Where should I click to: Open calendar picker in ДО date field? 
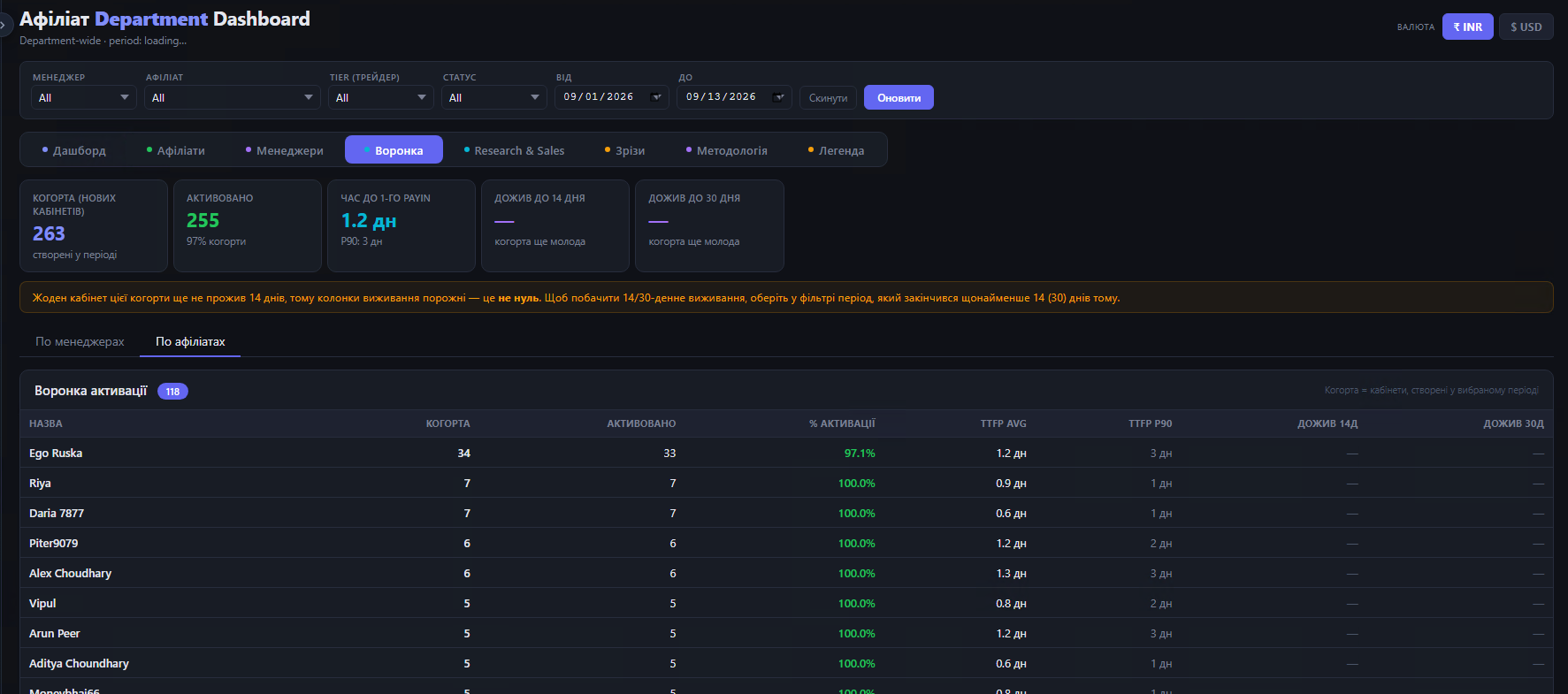tap(778, 97)
